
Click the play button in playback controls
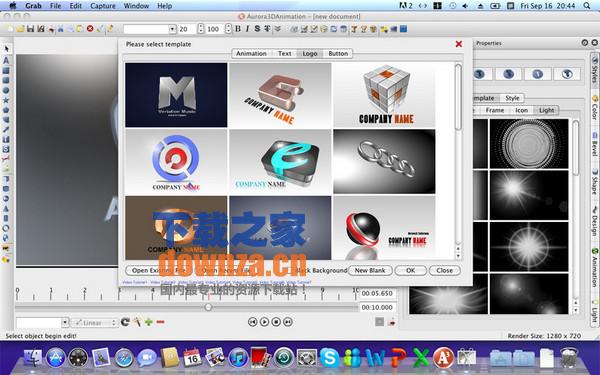264,322
